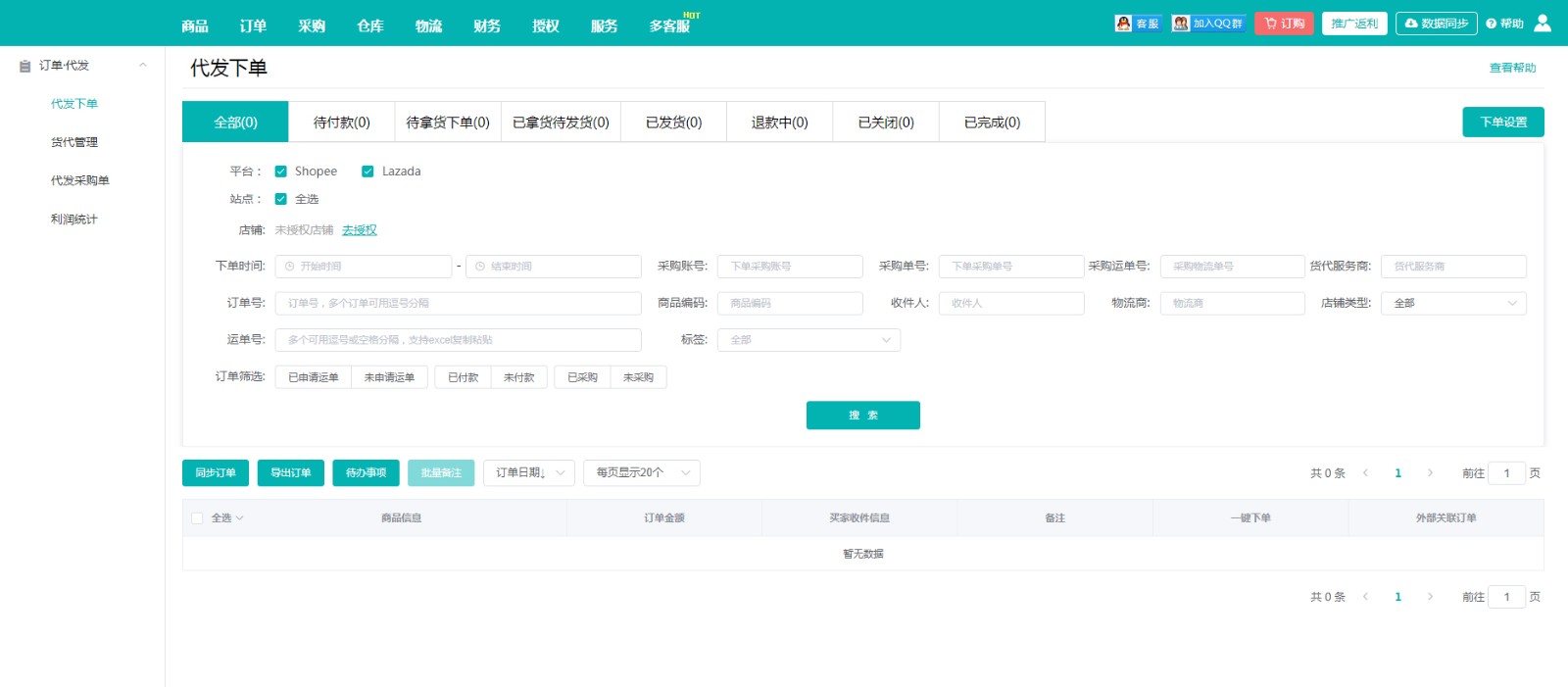Open the 帮助 question mark help

coord(1504,24)
